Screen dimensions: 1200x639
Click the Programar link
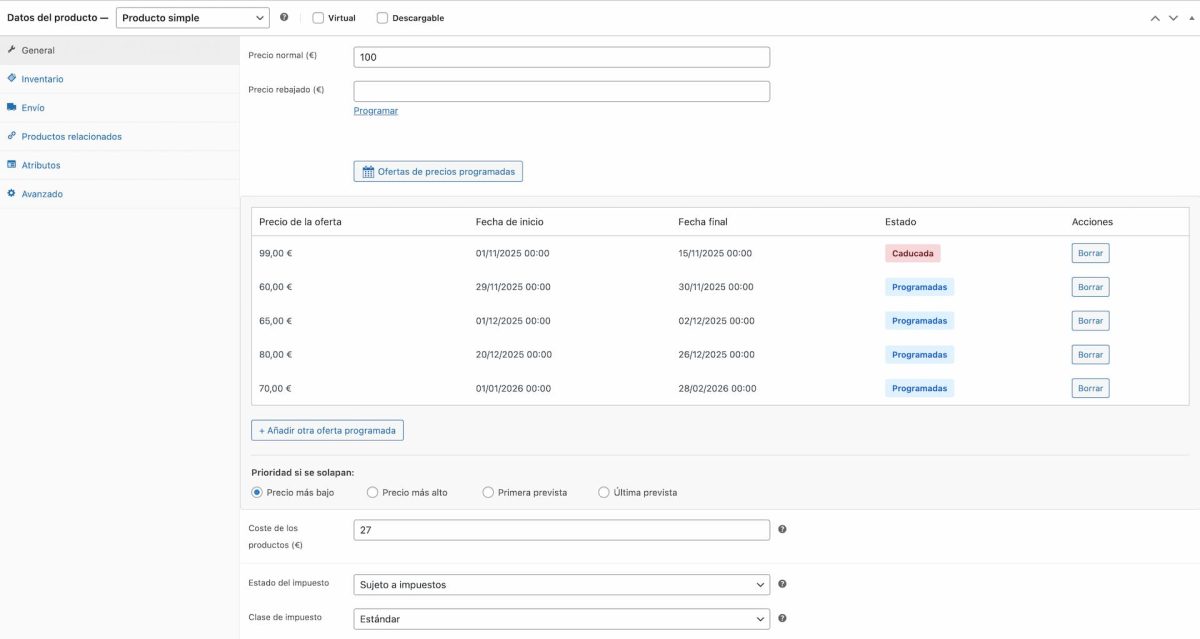tap(375, 110)
